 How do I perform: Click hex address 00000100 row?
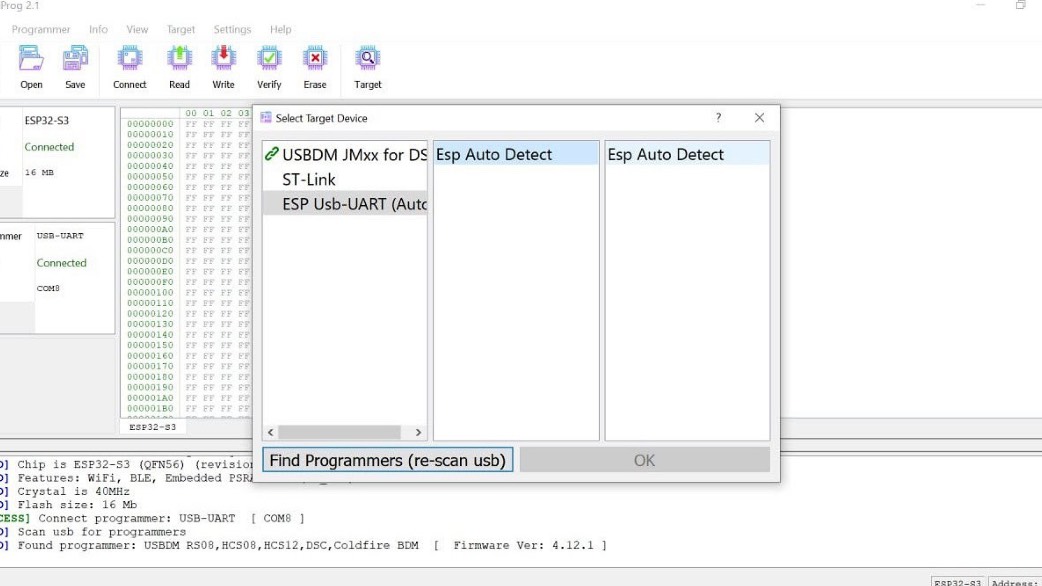click(x=150, y=292)
